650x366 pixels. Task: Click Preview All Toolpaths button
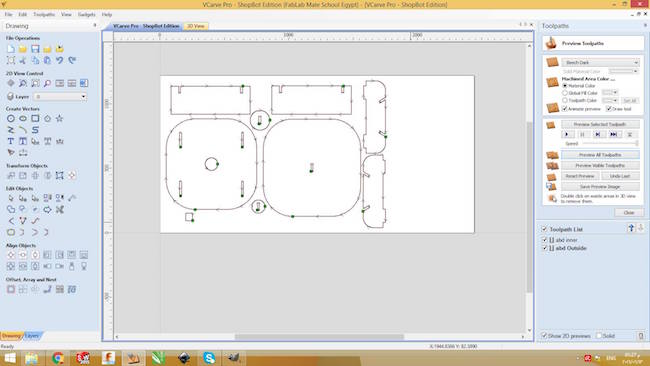coord(600,155)
